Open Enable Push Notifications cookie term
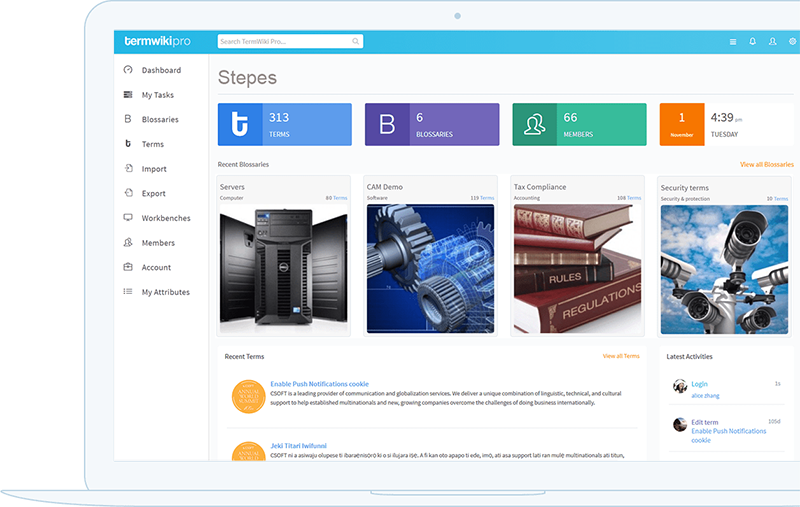The width and height of the screenshot is (800, 507). click(x=319, y=384)
